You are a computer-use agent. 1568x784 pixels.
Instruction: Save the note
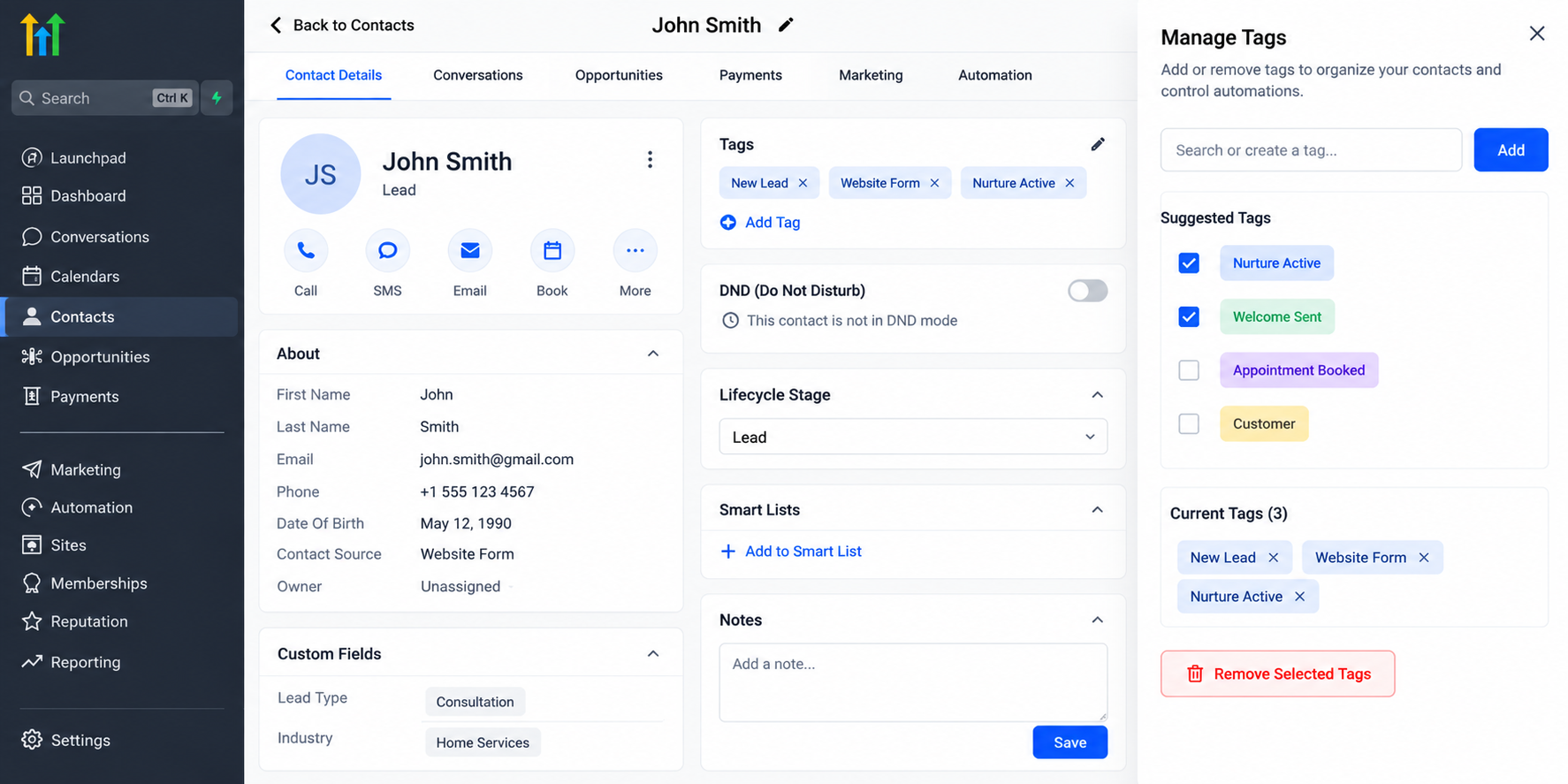[x=1069, y=742]
